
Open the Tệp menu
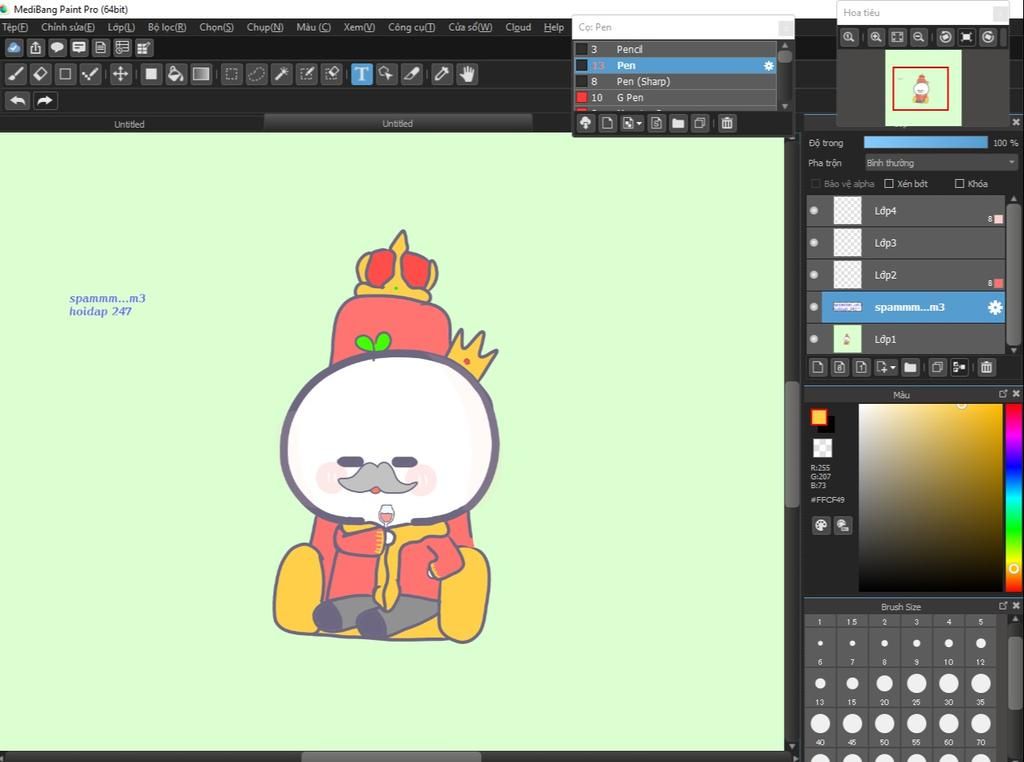pos(15,27)
